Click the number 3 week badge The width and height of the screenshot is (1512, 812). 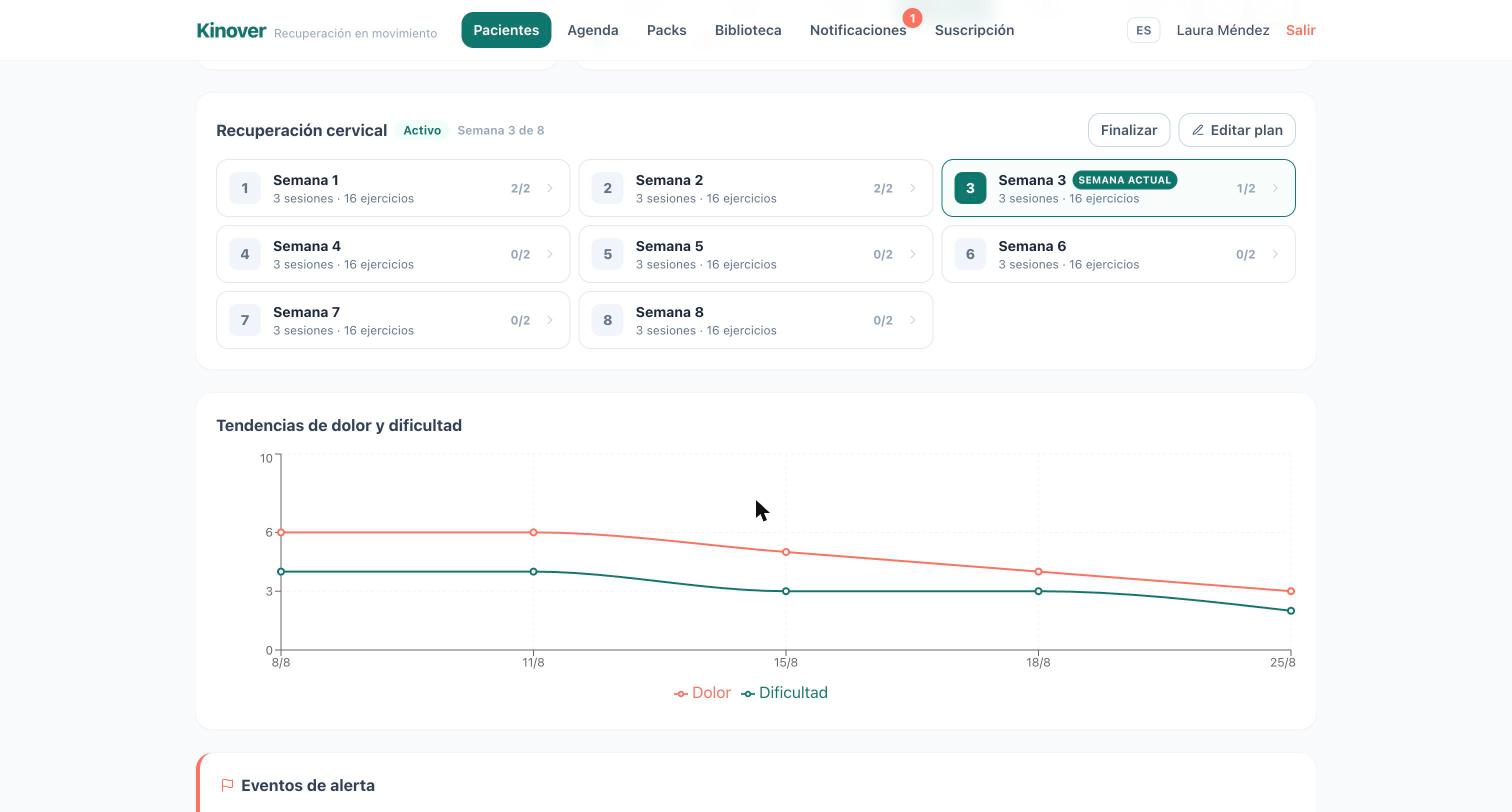click(x=970, y=188)
